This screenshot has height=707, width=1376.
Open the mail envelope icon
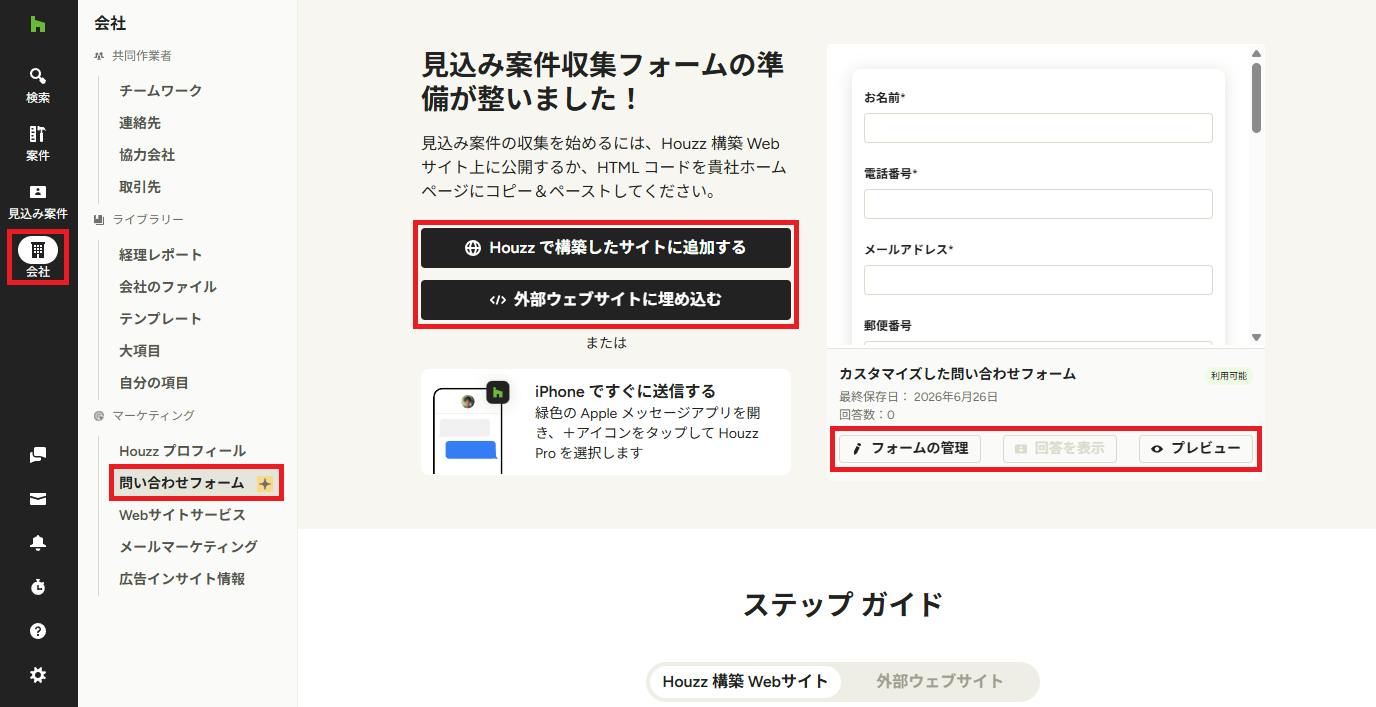tap(38, 499)
